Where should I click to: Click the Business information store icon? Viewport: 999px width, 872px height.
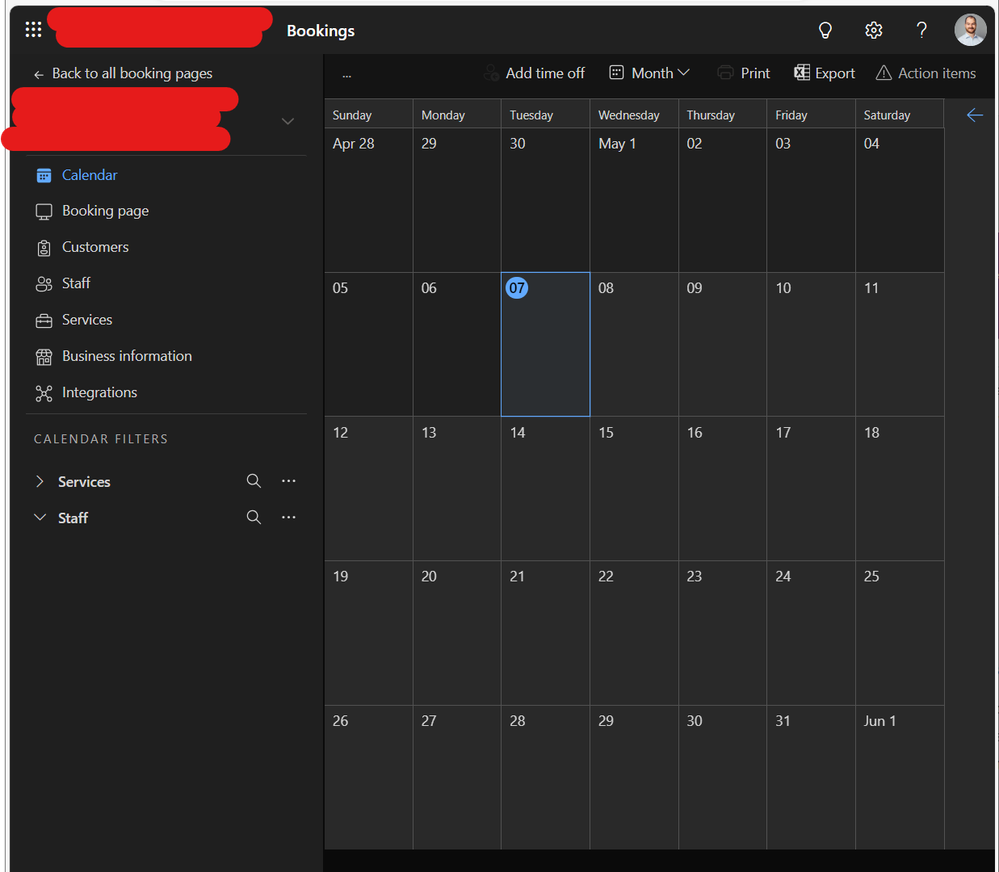coord(43,357)
